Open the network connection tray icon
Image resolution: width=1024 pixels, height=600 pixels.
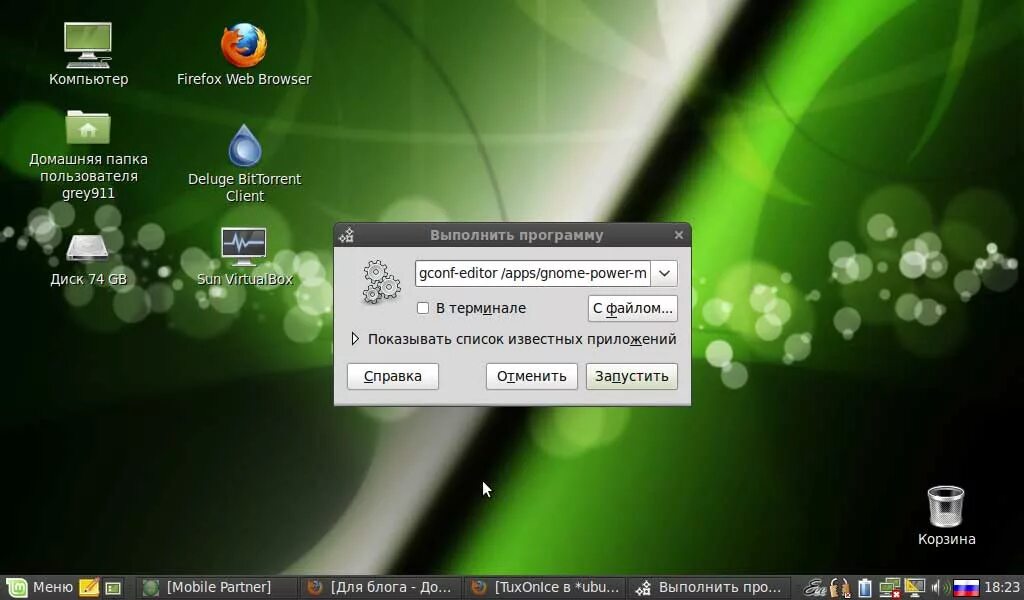click(889, 588)
